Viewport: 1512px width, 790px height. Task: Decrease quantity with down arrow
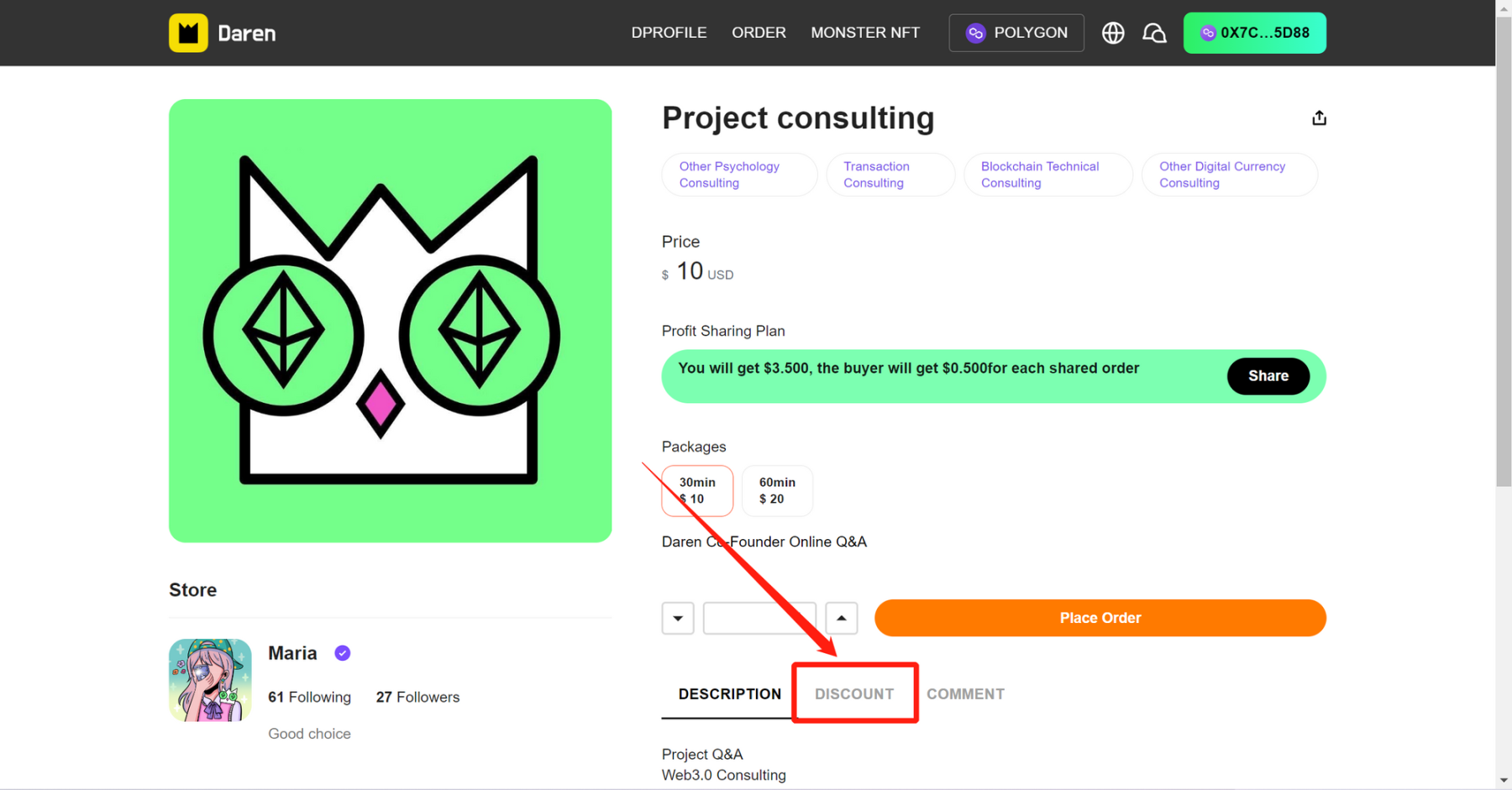point(678,618)
